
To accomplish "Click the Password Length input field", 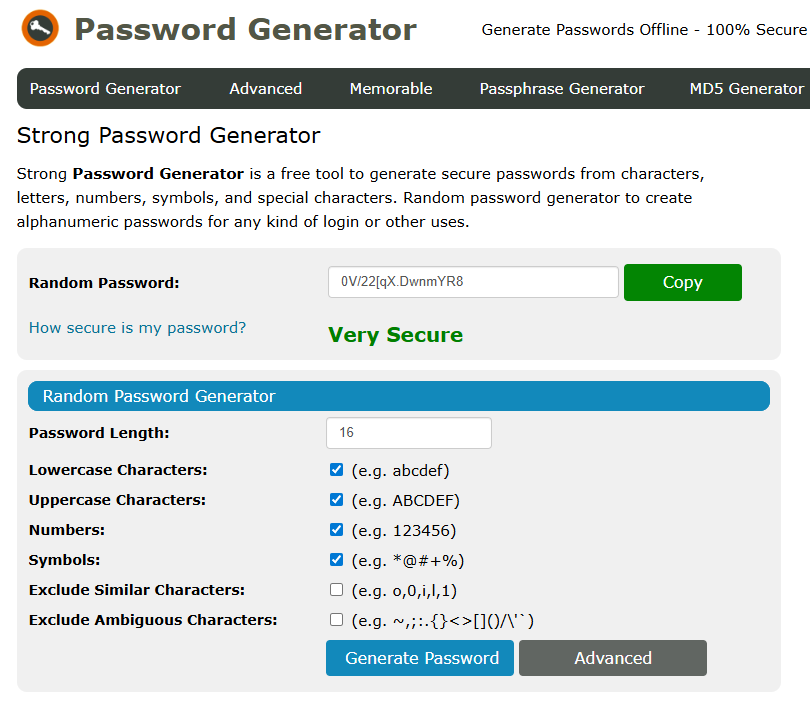I will (x=408, y=433).
